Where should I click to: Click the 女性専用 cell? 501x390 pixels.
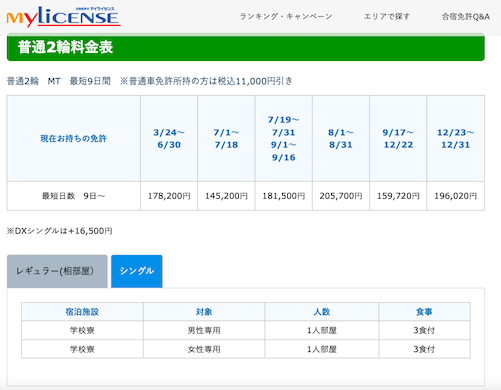[204, 349]
